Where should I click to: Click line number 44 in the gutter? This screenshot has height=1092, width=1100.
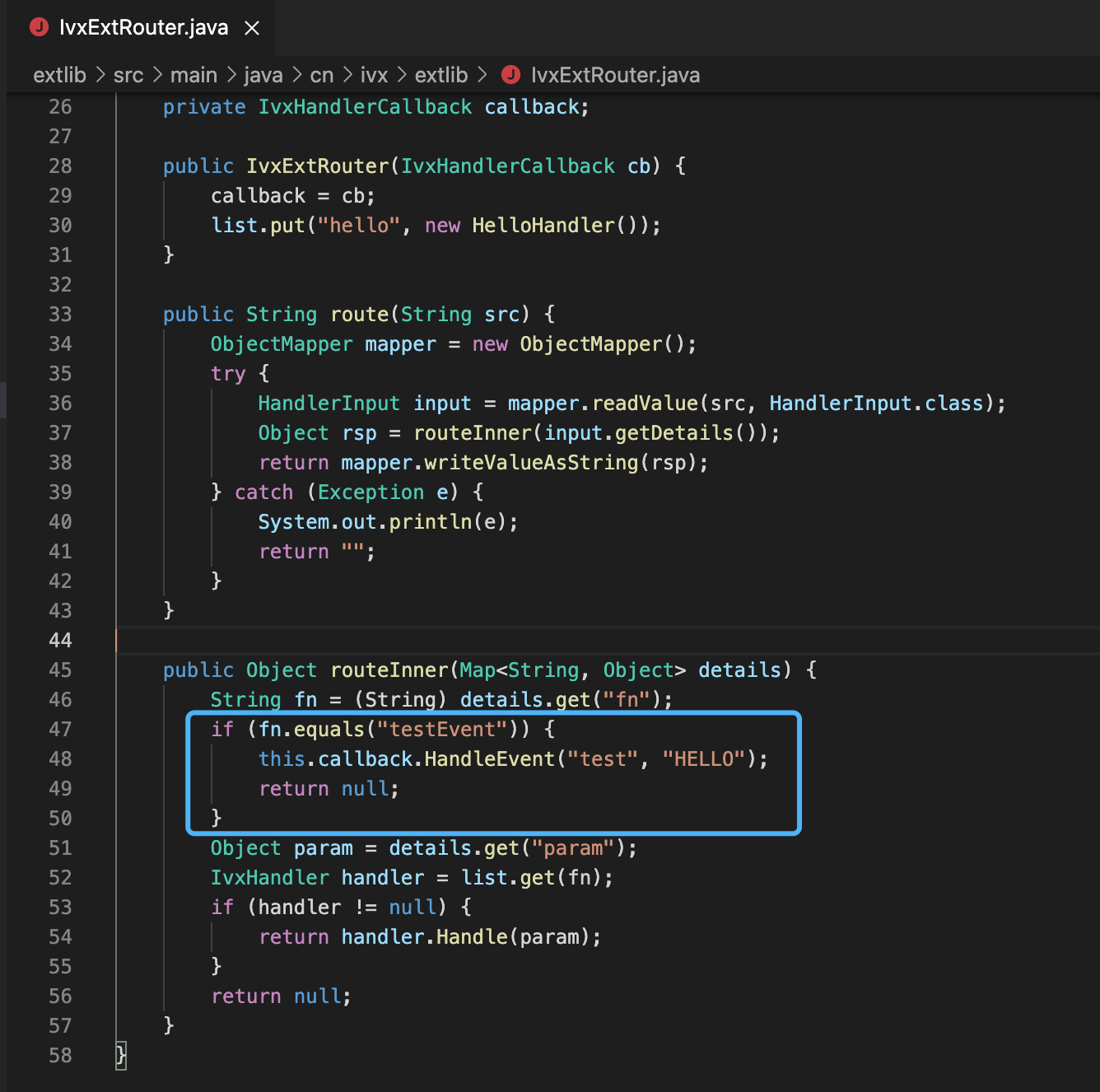(60, 641)
